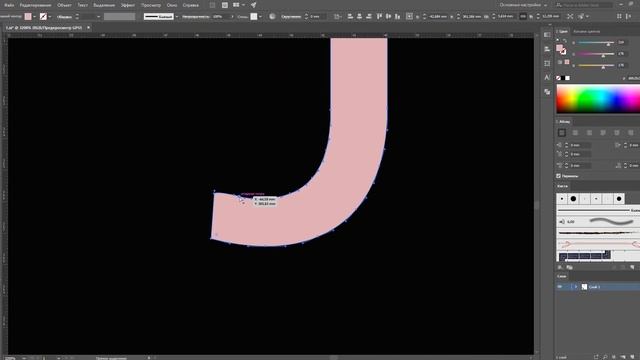Open the Файл menu

point(9,5)
